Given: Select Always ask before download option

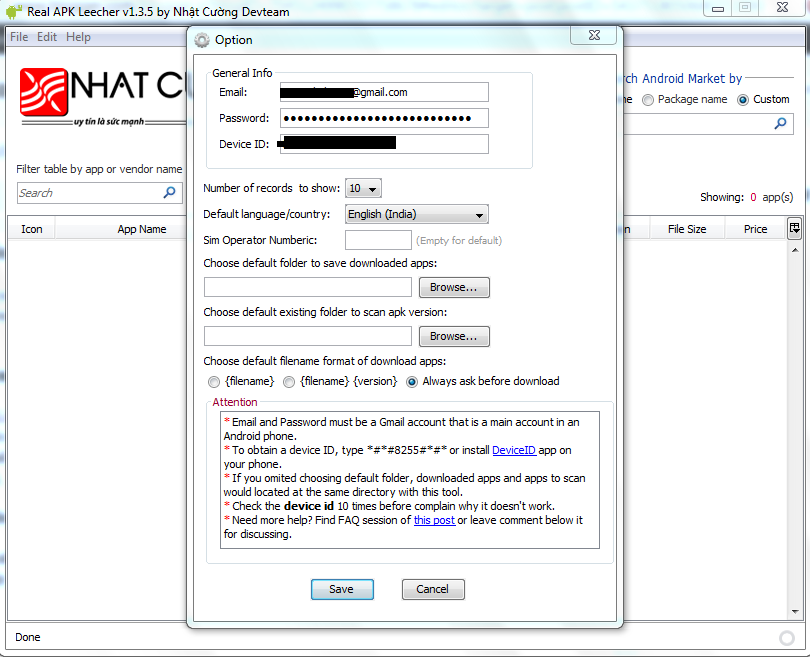Looking at the screenshot, I should tap(412, 382).
